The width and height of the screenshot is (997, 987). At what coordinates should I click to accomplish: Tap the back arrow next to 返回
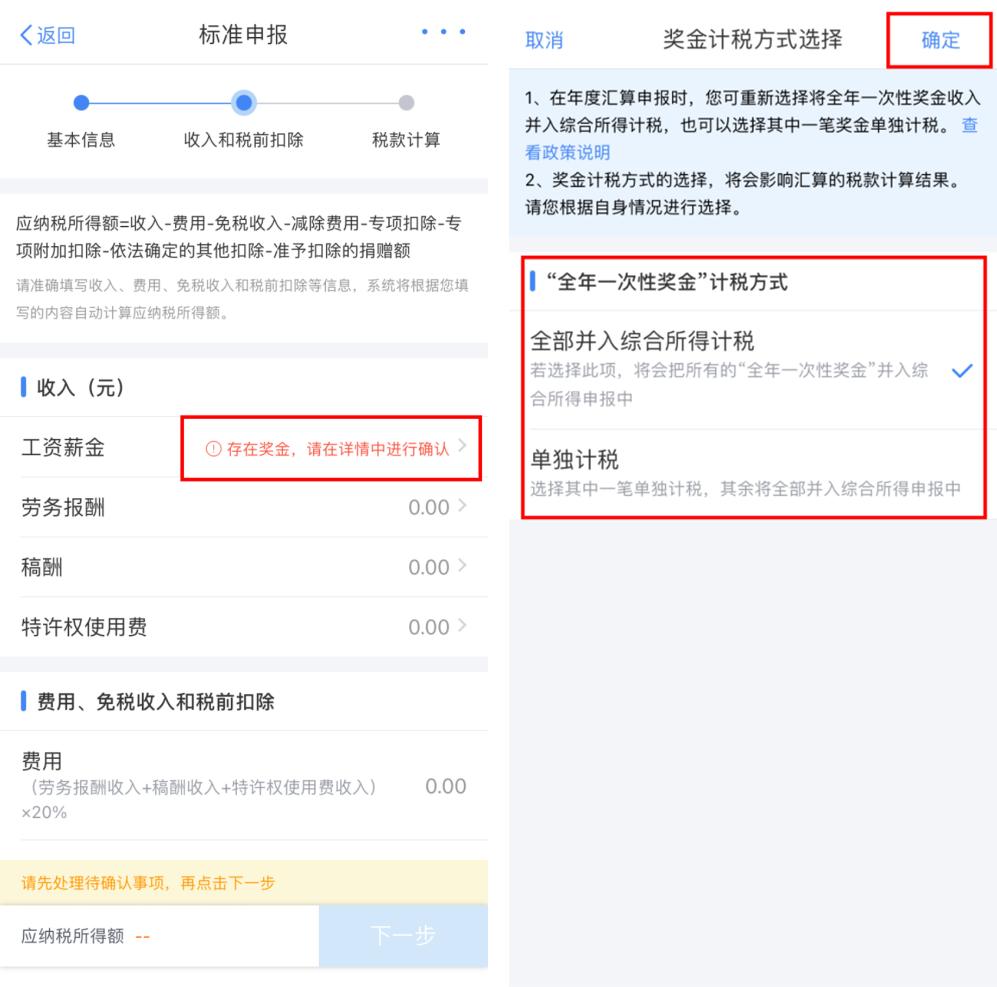click(x=26, y=35)
